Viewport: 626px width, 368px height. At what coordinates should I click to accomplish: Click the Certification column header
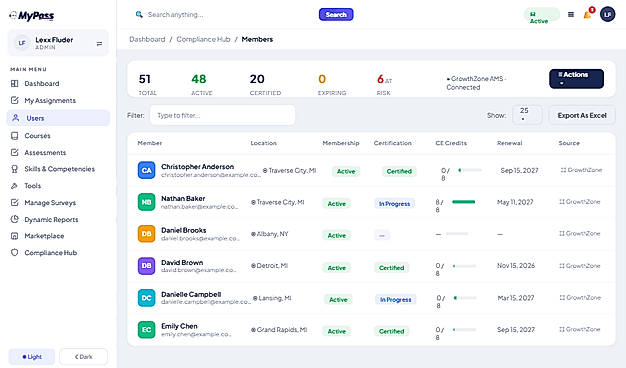tap(392, 143)
